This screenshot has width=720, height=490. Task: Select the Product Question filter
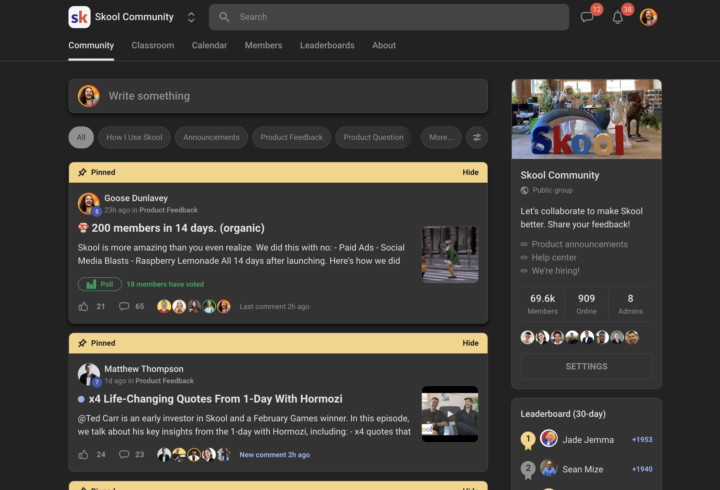pos(373,137)
